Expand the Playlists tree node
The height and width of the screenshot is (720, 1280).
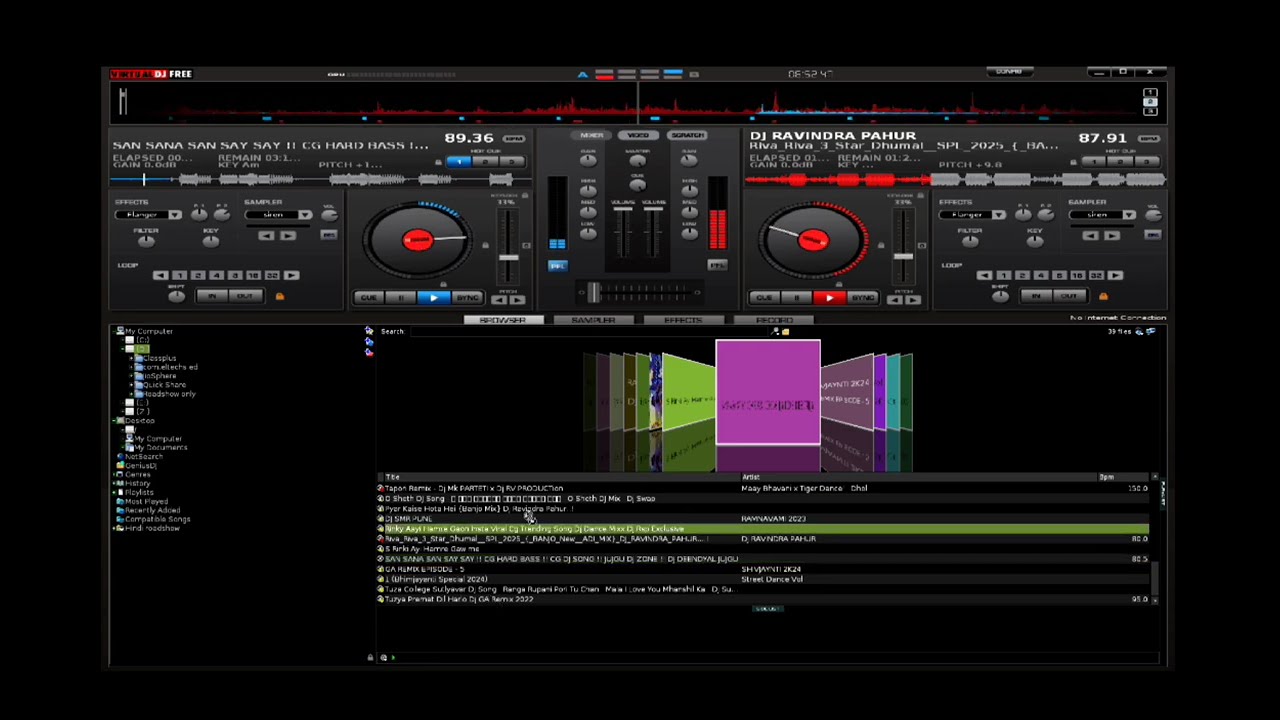point(113,493)
